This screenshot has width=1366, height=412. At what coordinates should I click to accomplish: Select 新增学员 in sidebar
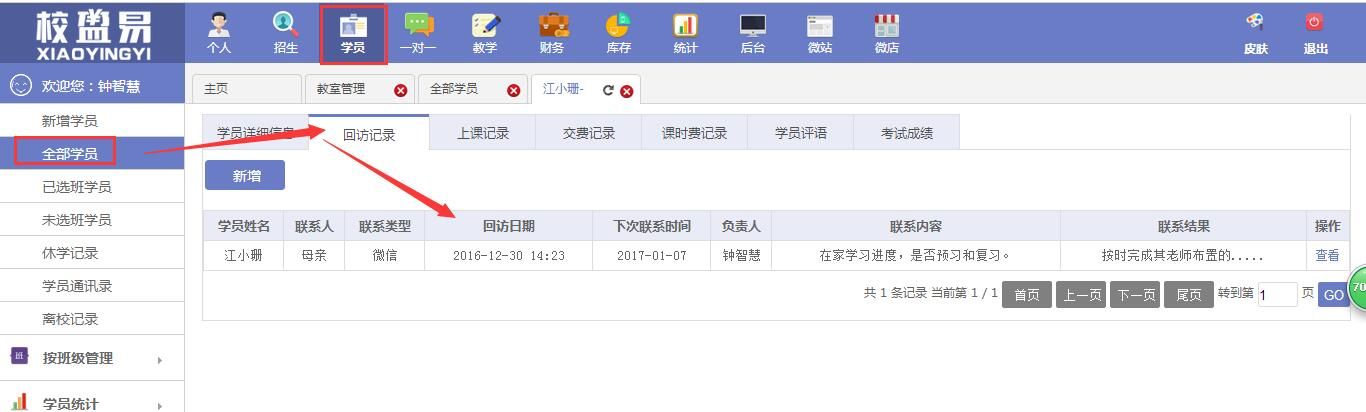click(92, 121)
